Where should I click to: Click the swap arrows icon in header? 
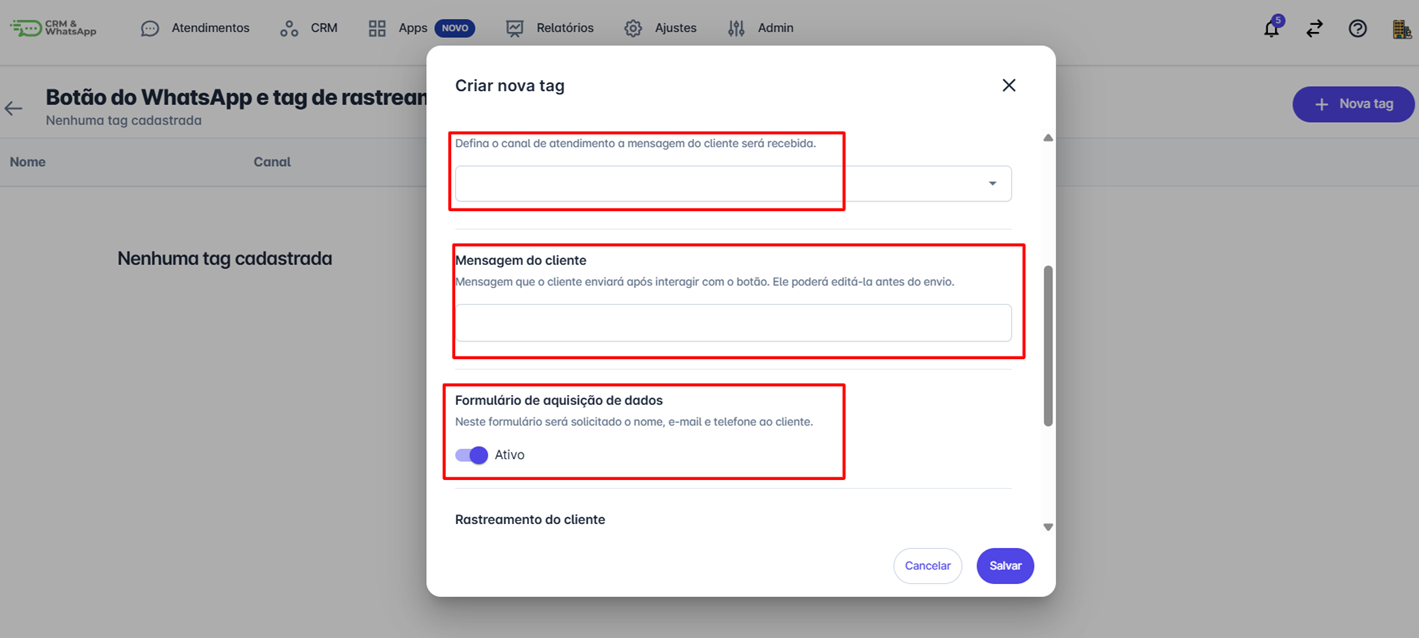point(1314,29)
